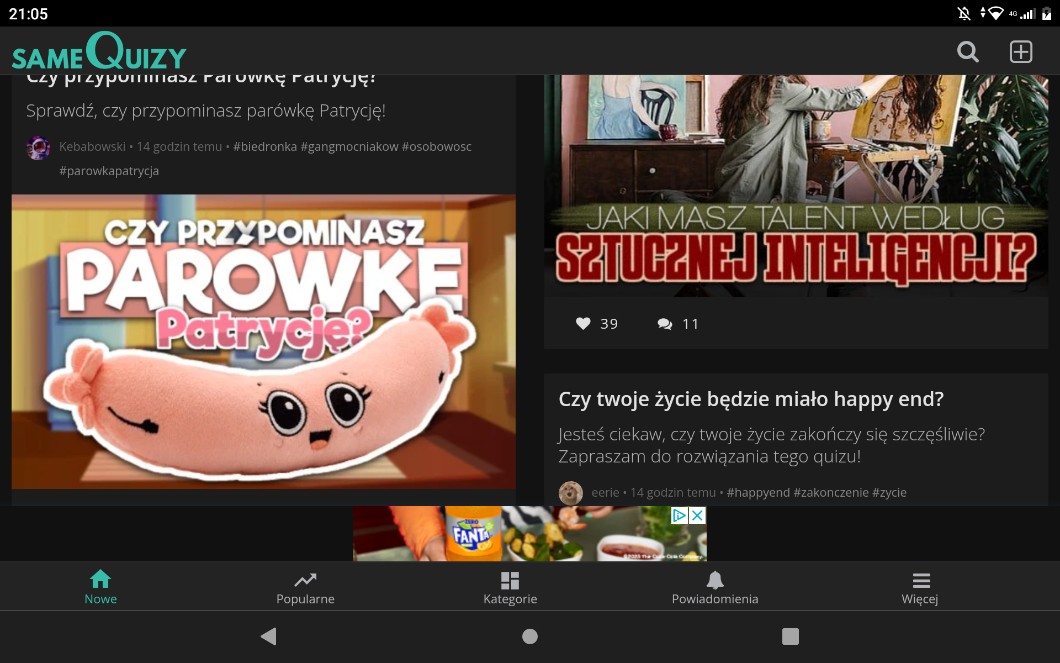The image size is (1060, 663).
Task: Switch to the Popularne tab
Action: click(305, 587)
